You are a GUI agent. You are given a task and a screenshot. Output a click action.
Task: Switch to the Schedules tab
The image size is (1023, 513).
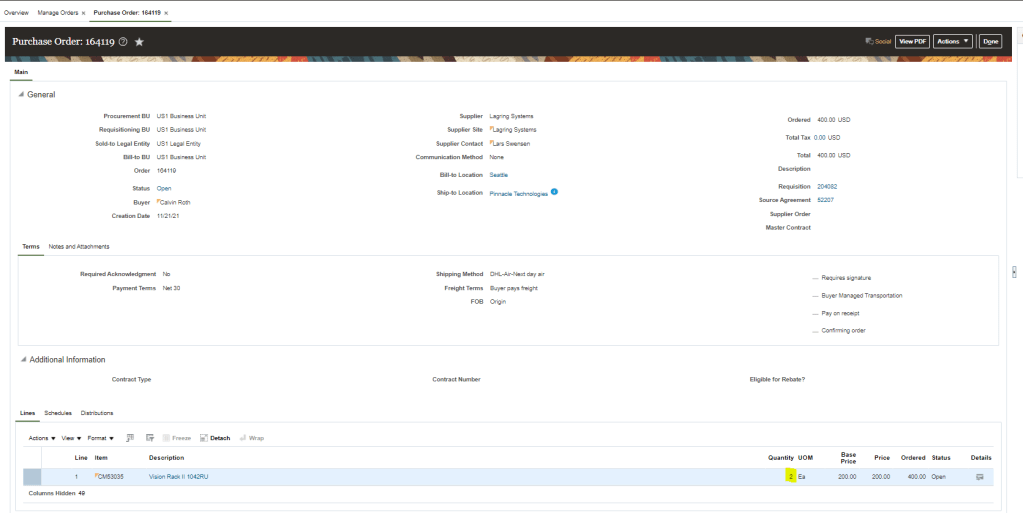(58, 413)
